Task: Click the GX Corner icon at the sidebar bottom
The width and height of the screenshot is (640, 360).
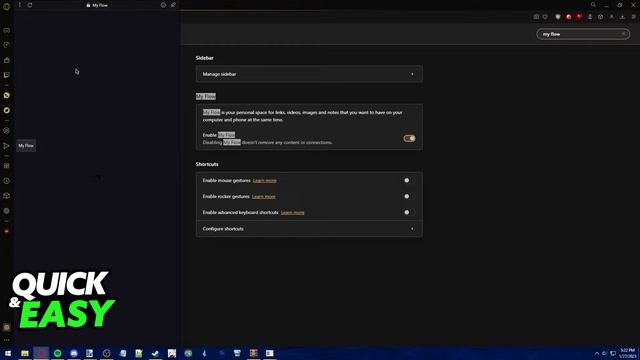Action: (x=7, y=327)
